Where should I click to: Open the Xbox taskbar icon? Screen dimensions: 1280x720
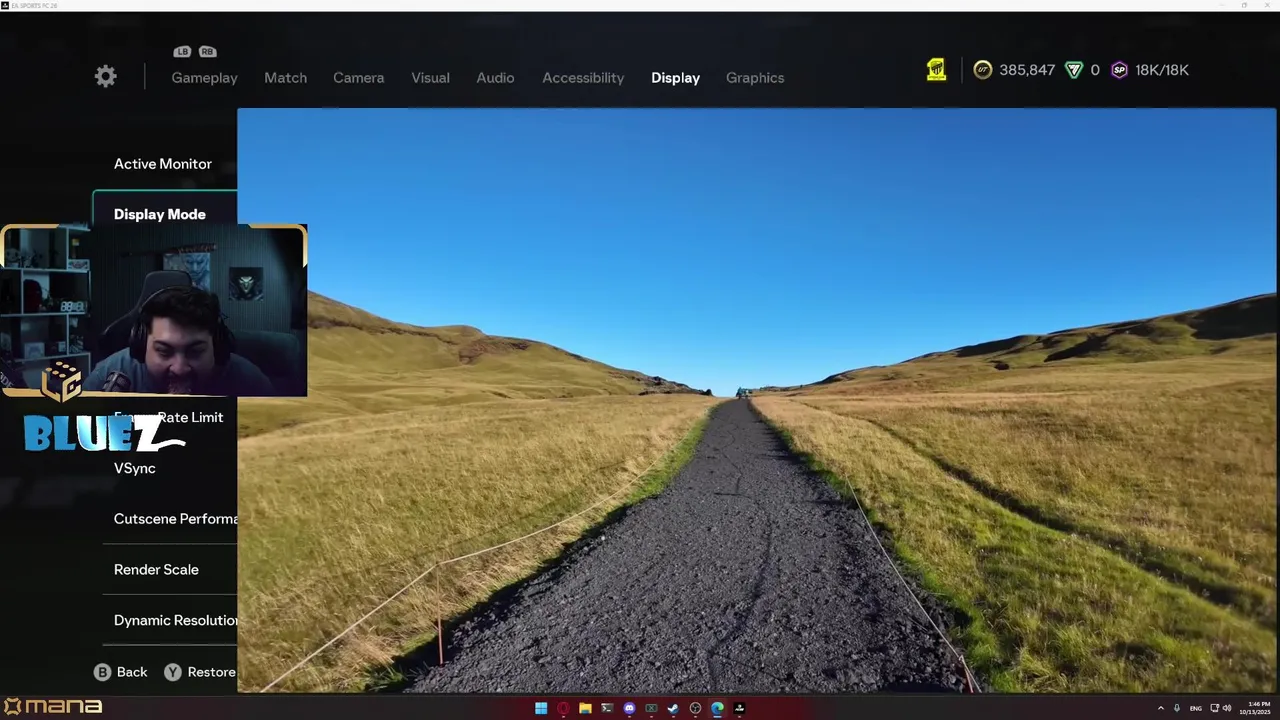click(651, 708)
